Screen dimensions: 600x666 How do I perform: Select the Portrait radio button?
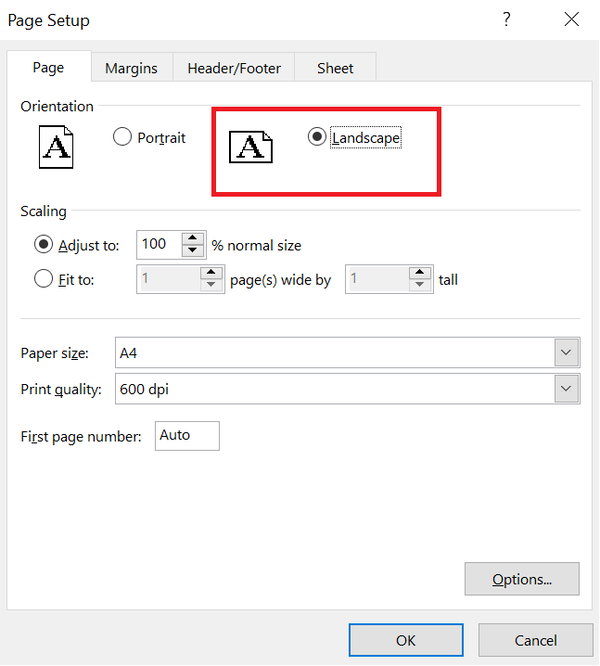pyautogui.click(x=122, y=137)
